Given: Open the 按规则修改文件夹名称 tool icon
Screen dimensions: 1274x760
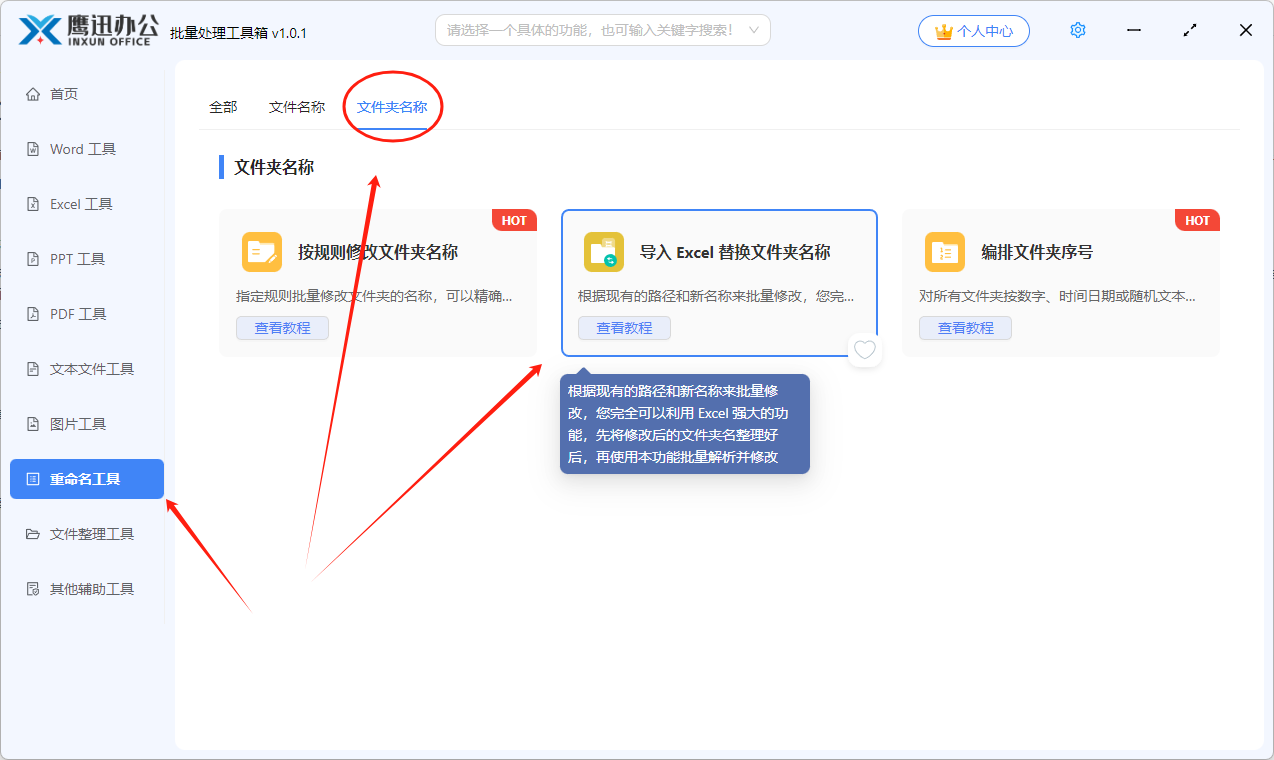Looking at the screenshot, I should tap(262, 251).
